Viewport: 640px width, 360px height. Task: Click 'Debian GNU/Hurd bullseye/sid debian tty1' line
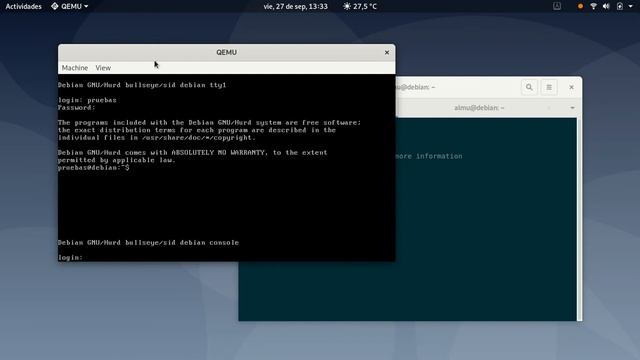(x=142, y=85)
